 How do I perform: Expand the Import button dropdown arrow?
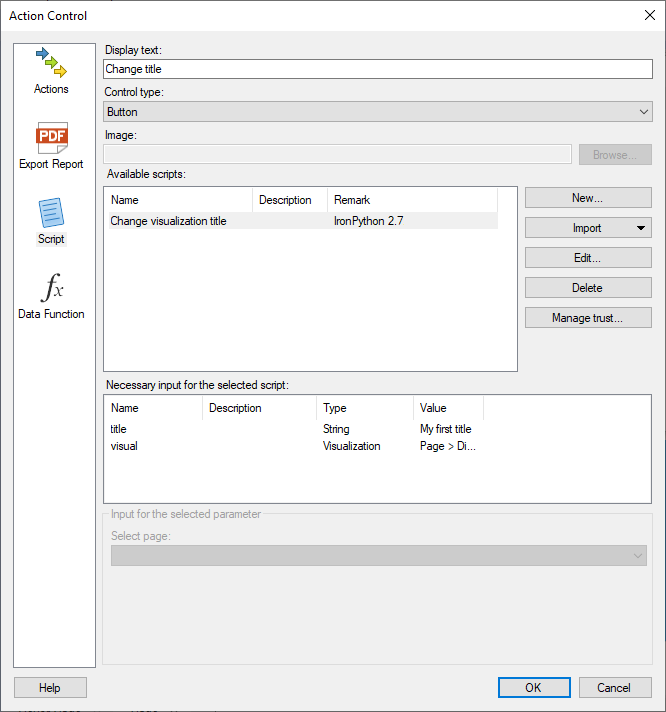(x=641, y=228)
